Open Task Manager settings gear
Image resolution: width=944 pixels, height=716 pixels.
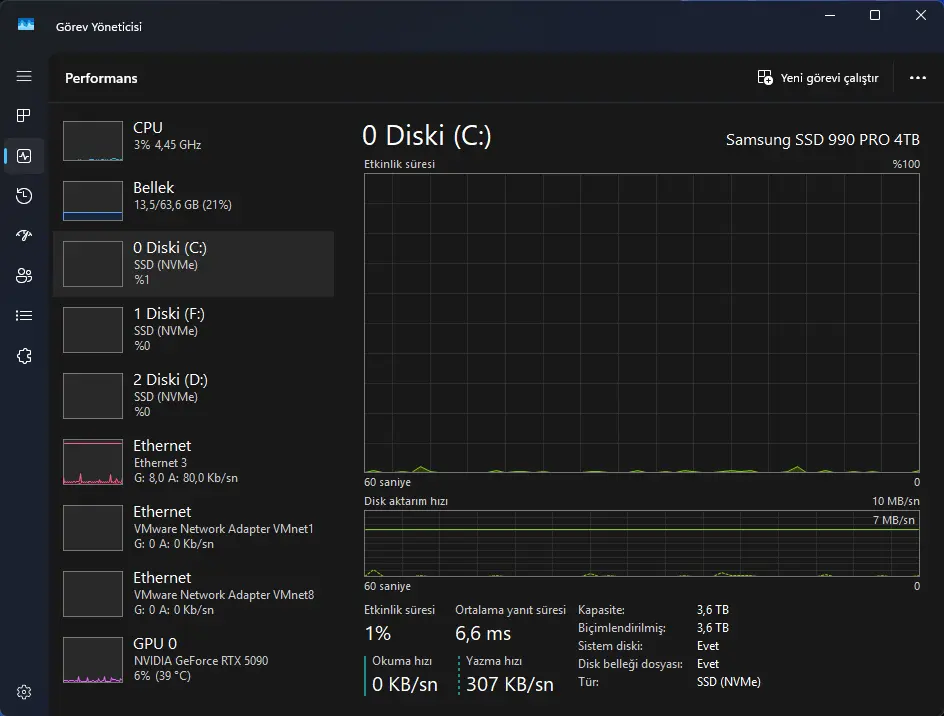pos(24,692)
